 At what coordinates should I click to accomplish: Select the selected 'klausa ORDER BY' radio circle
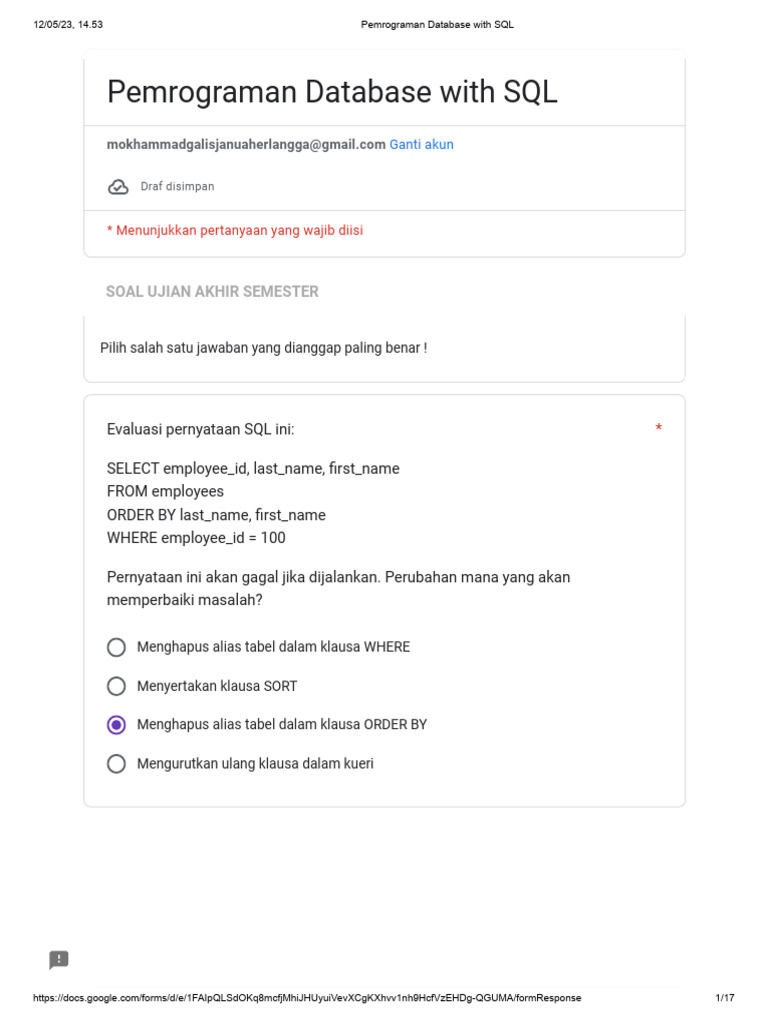coord(116,725)
